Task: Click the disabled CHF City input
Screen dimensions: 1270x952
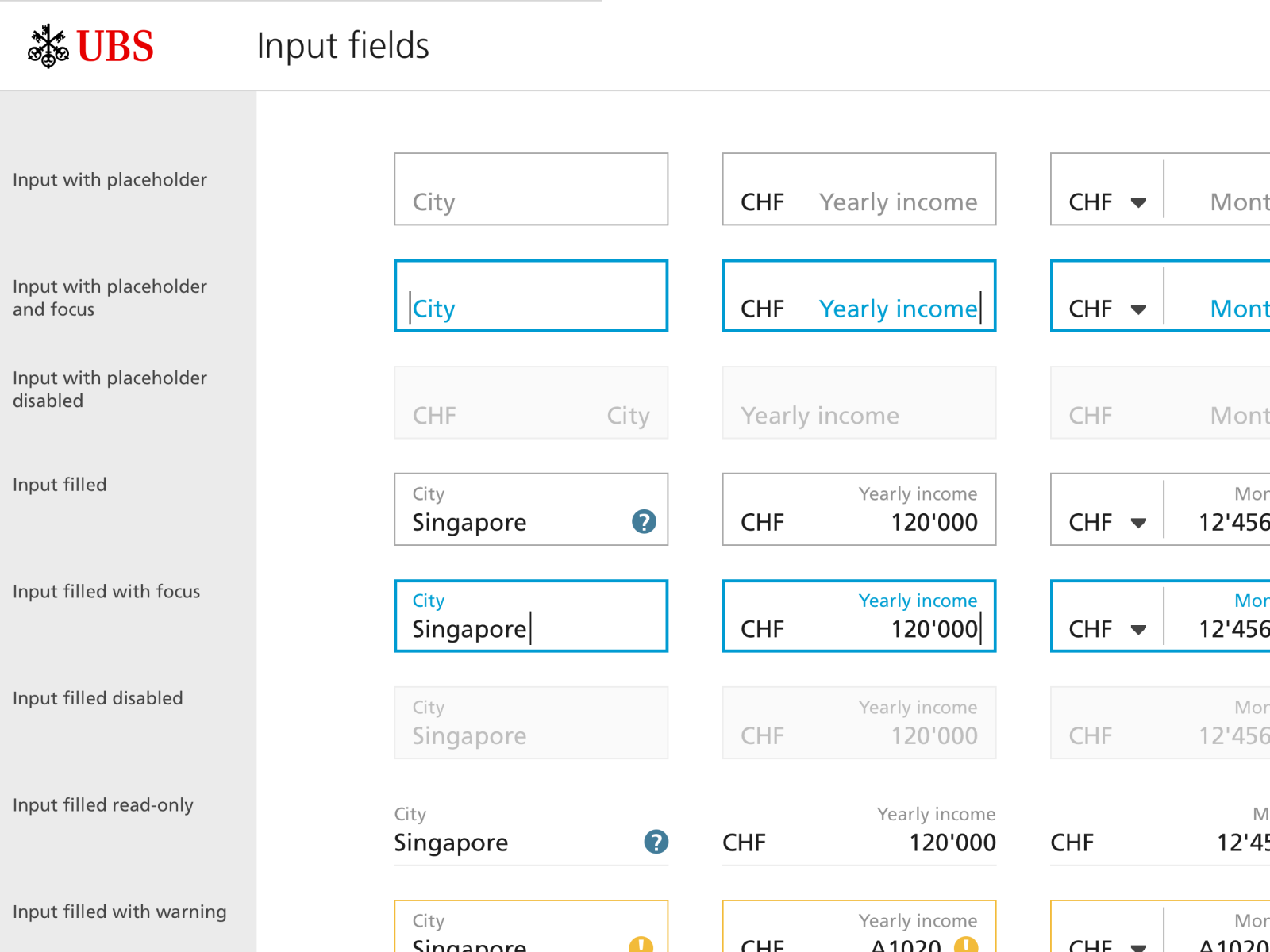Action: [x=531, y=402]
